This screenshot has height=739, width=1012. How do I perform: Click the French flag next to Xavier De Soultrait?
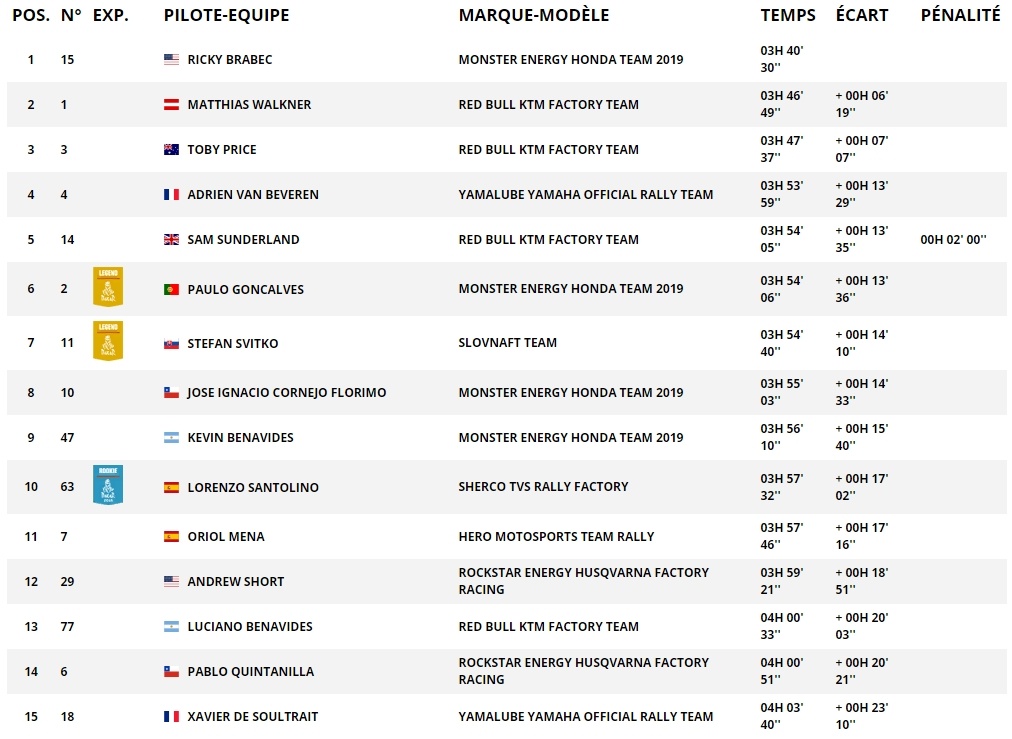[171, 716]
